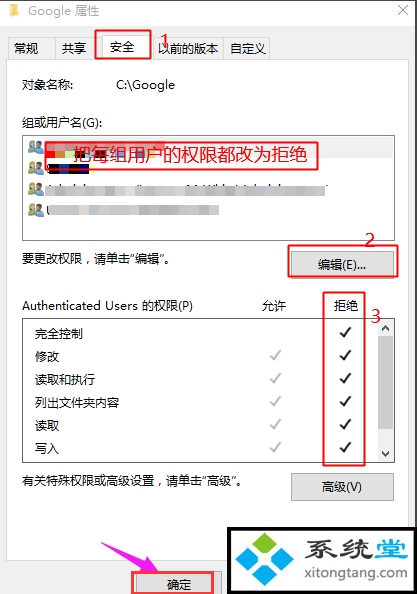Open the 常规 tab
The width and height of the screenshot is (417, 594).
26,48
